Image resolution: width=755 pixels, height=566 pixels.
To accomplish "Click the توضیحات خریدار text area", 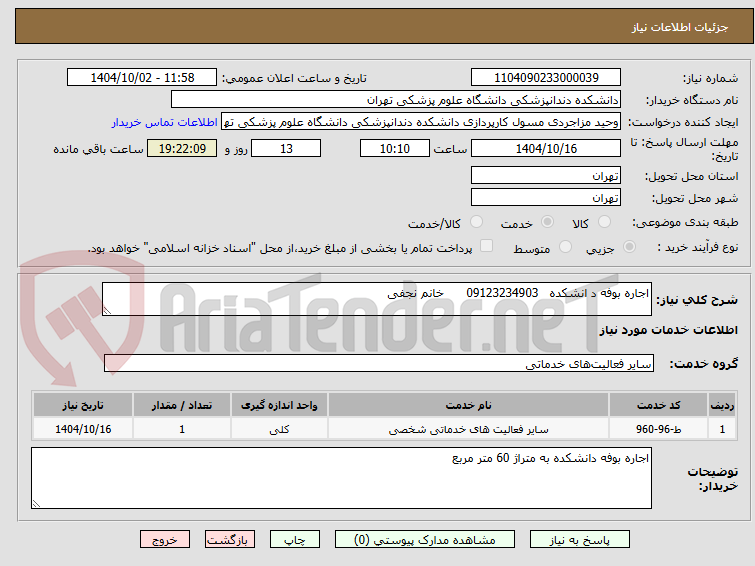I will [x=341, y=478].
